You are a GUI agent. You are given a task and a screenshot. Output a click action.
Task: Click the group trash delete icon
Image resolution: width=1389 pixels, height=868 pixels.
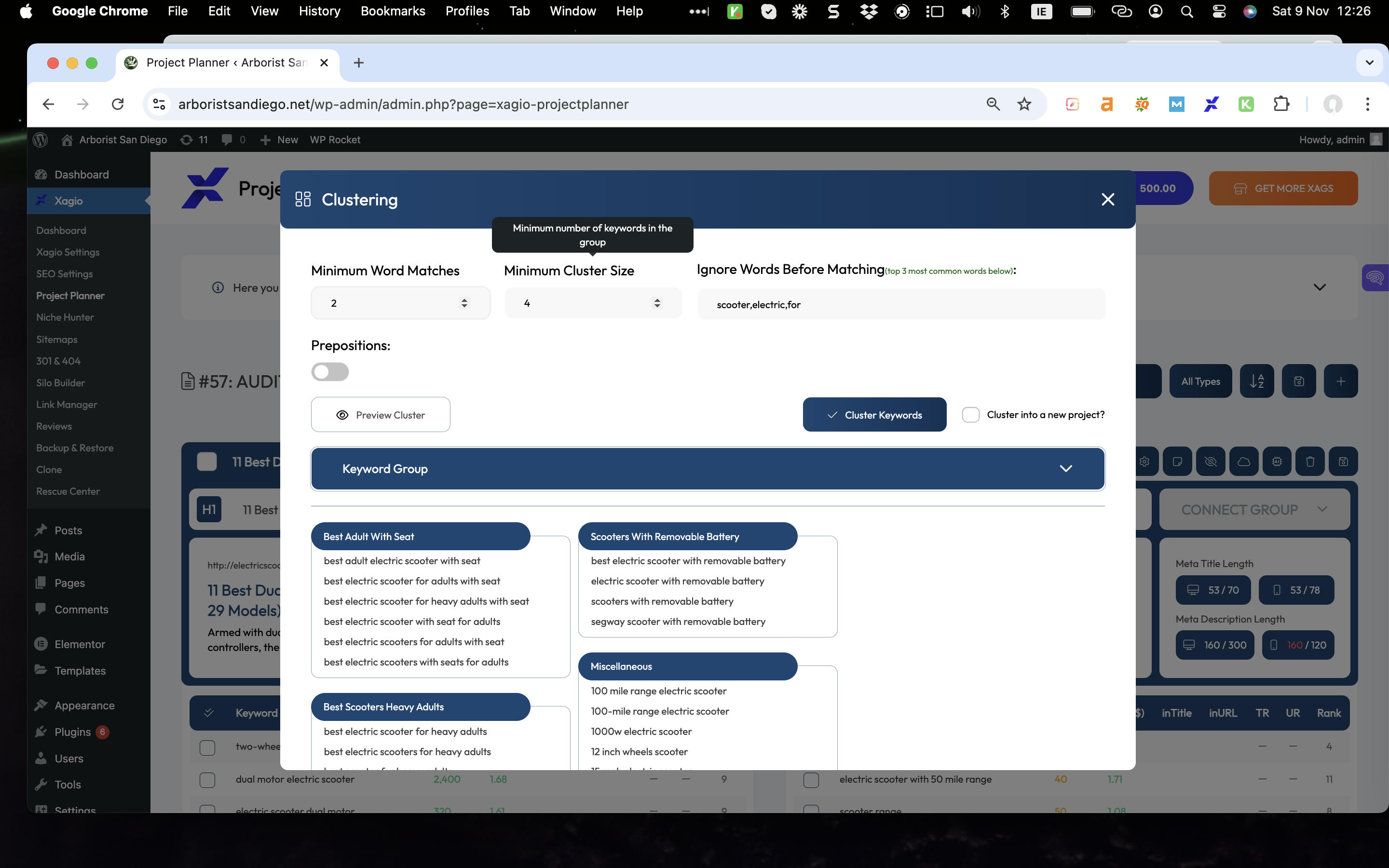1310,461
